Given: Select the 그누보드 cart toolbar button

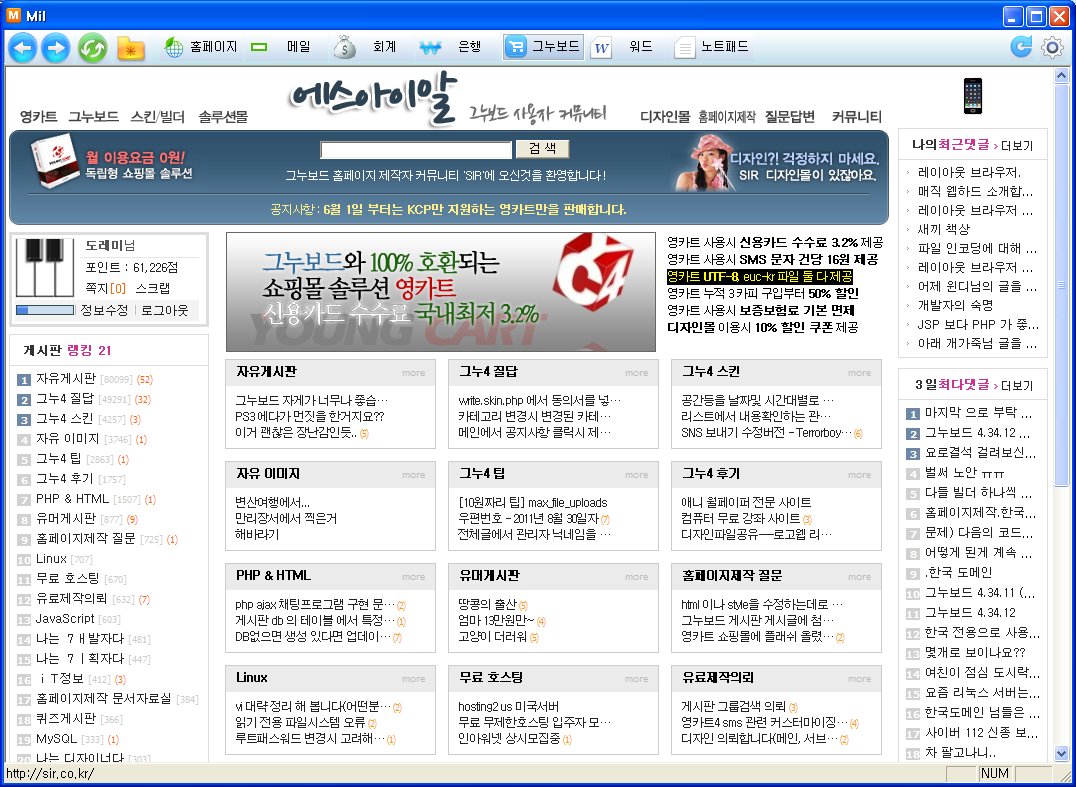Looking at the screenshot, I should pyautogui.click(x=542, y=47).
